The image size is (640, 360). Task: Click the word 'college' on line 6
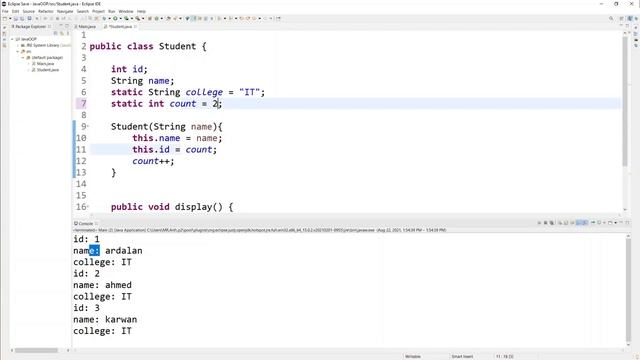pyautogui.click(x=204, y=92)
